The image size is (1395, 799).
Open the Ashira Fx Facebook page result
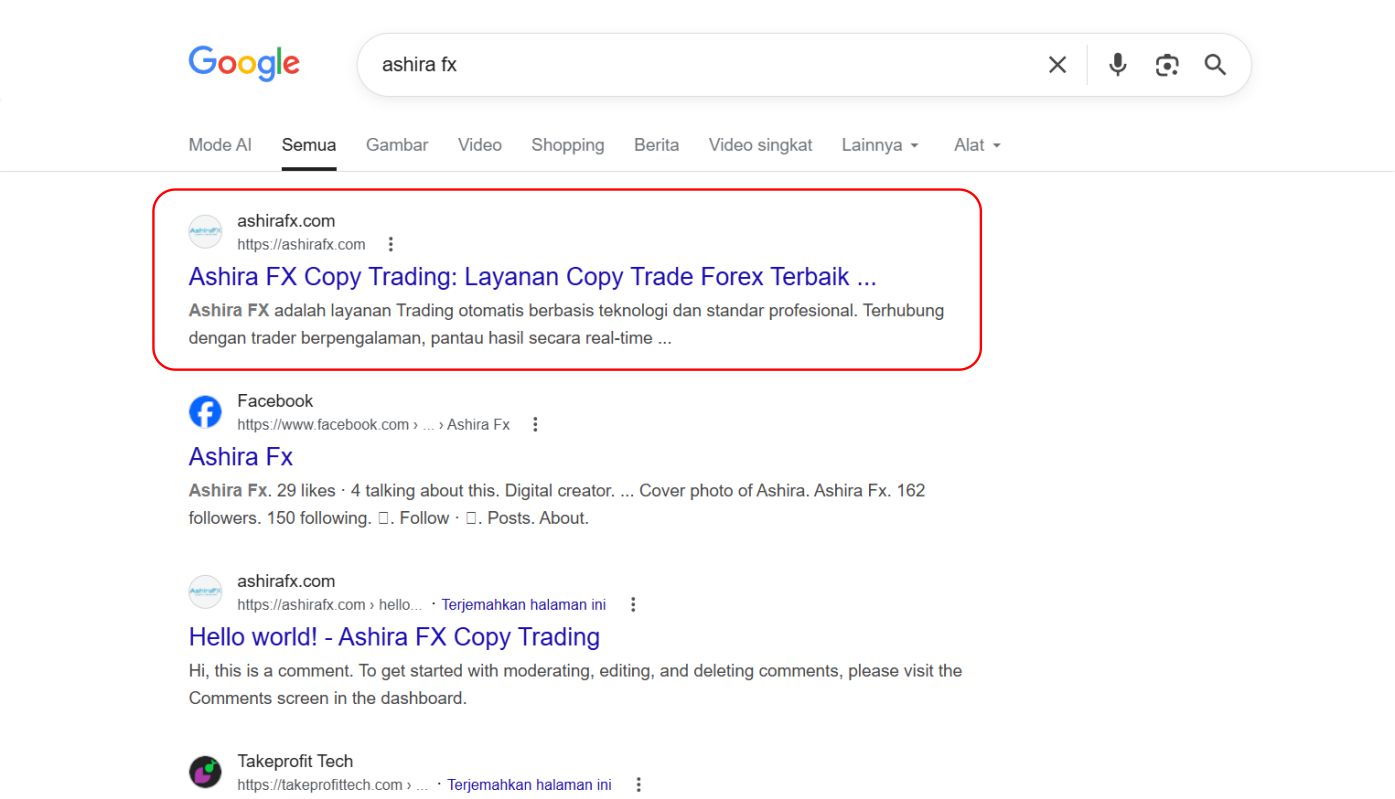click(240, 456)
